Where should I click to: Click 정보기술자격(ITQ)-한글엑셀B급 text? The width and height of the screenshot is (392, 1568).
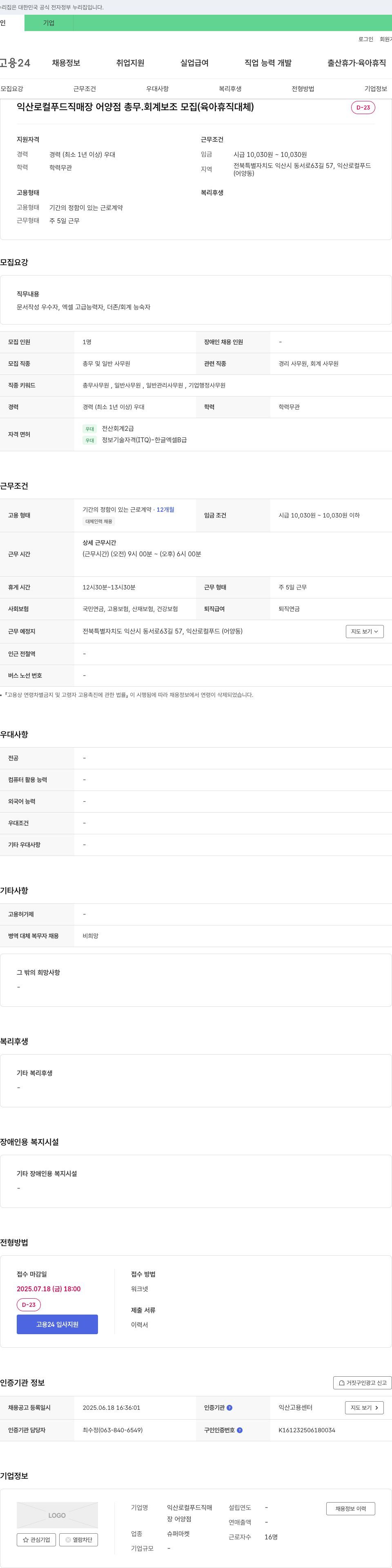pos(144,440)
